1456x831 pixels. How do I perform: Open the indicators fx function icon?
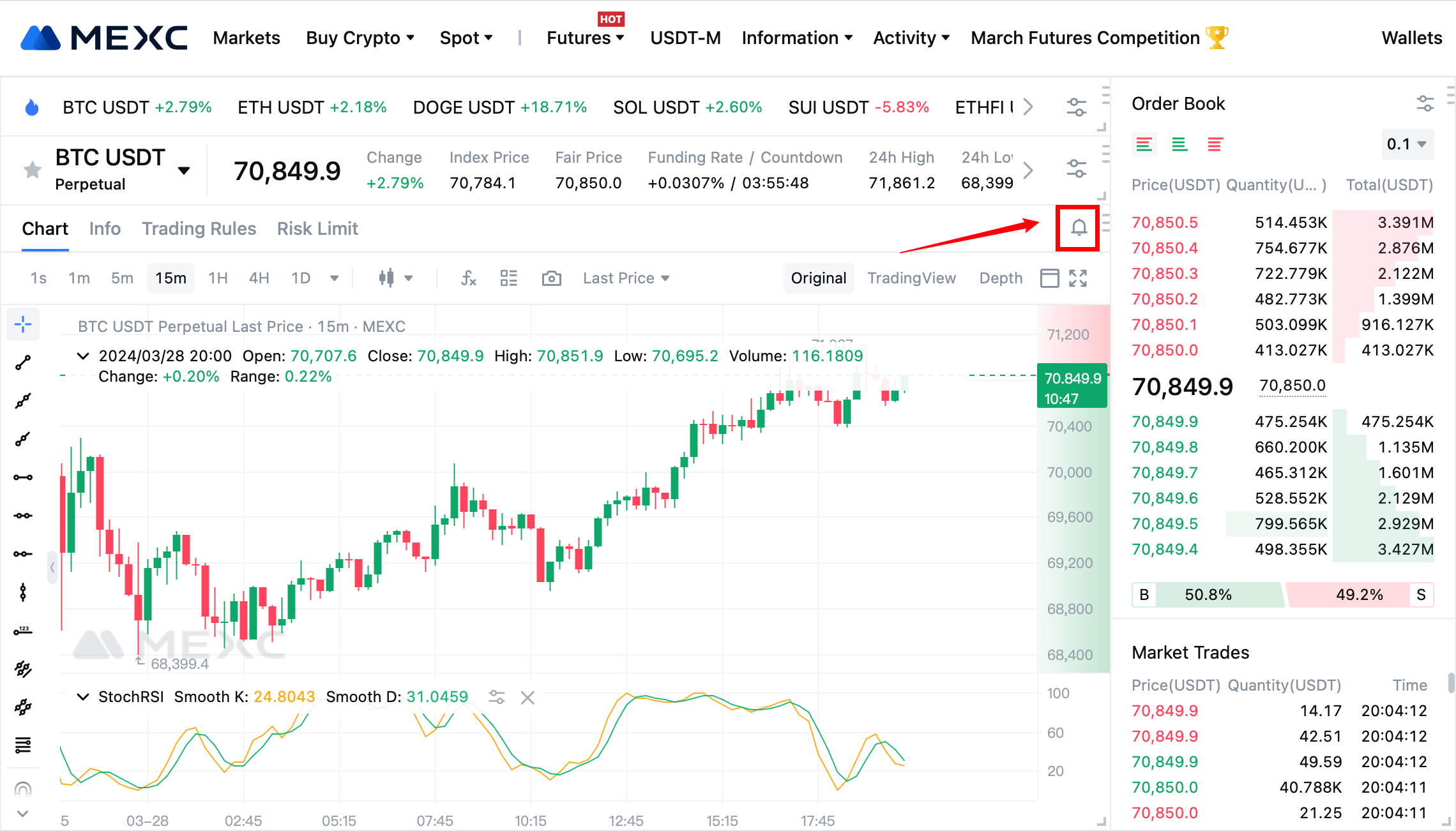pos(468,278)
